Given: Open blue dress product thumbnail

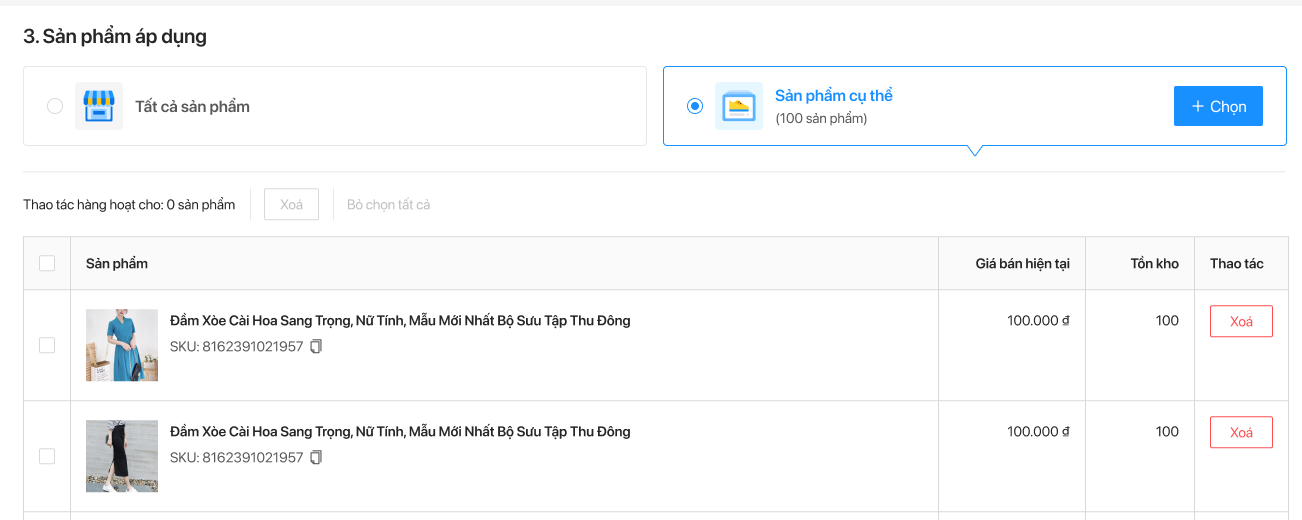Looking at the screenshot, I should pyautogui.click(x=122, y=345).
